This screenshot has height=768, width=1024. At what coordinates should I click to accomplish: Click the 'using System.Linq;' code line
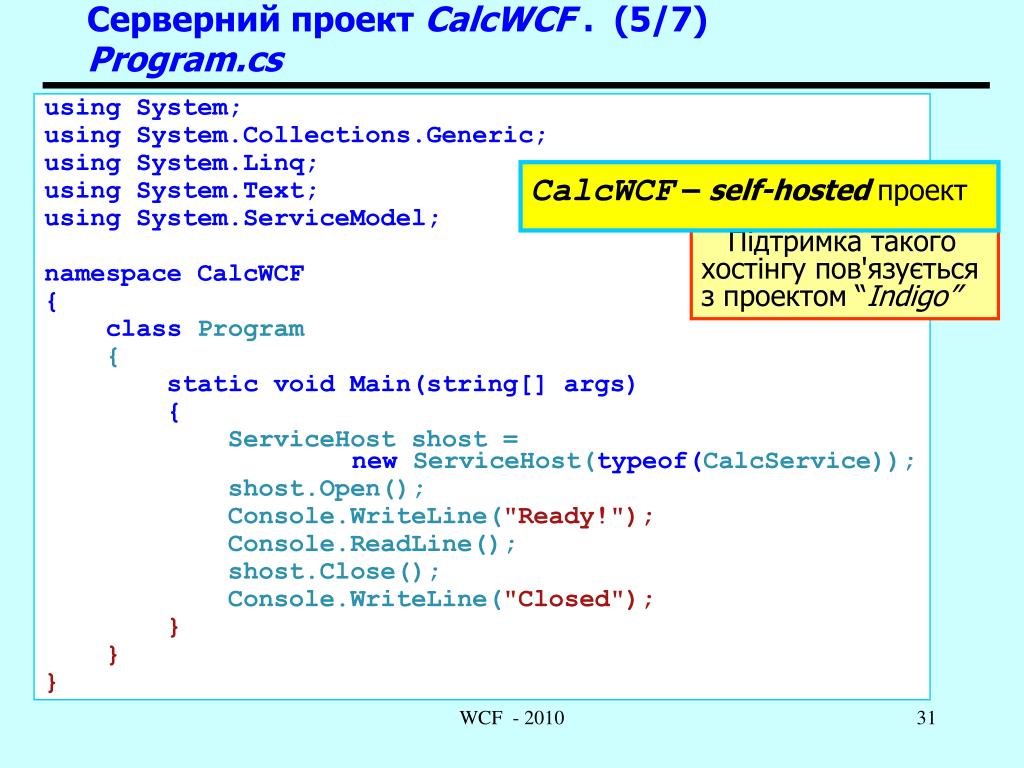(x=180, y=163)
